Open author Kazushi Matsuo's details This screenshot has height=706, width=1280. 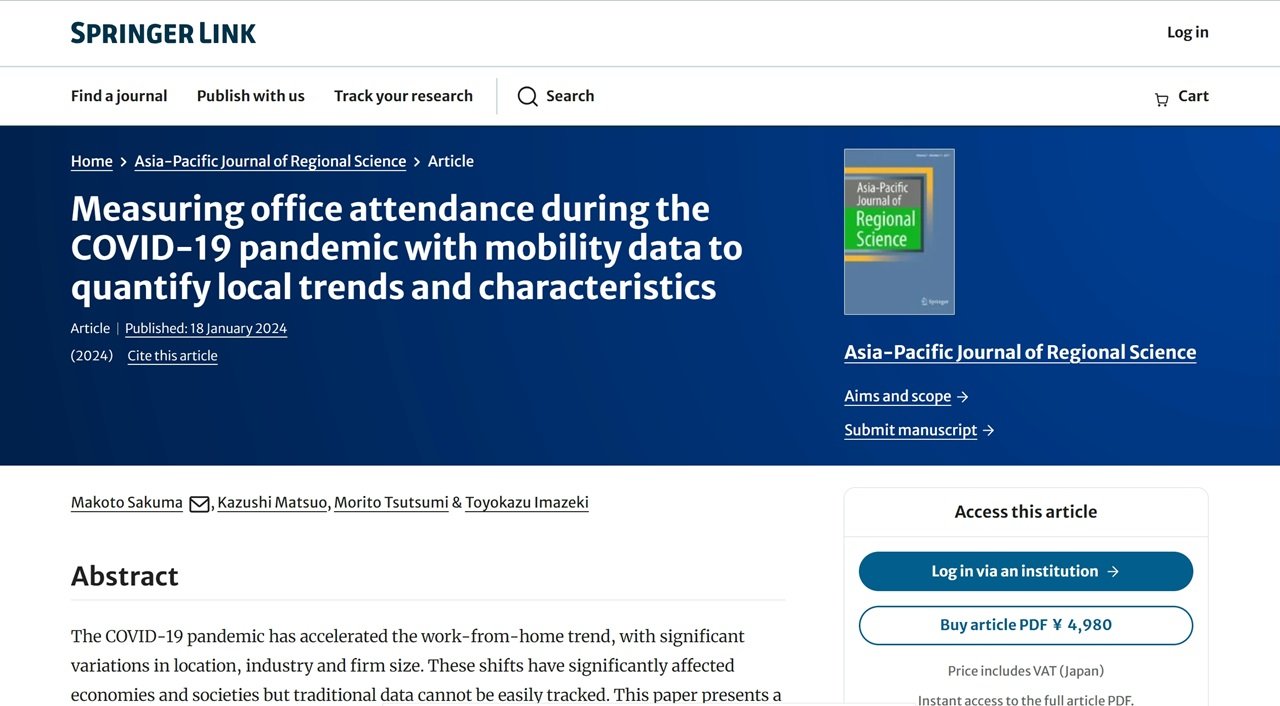pos(272,502)
